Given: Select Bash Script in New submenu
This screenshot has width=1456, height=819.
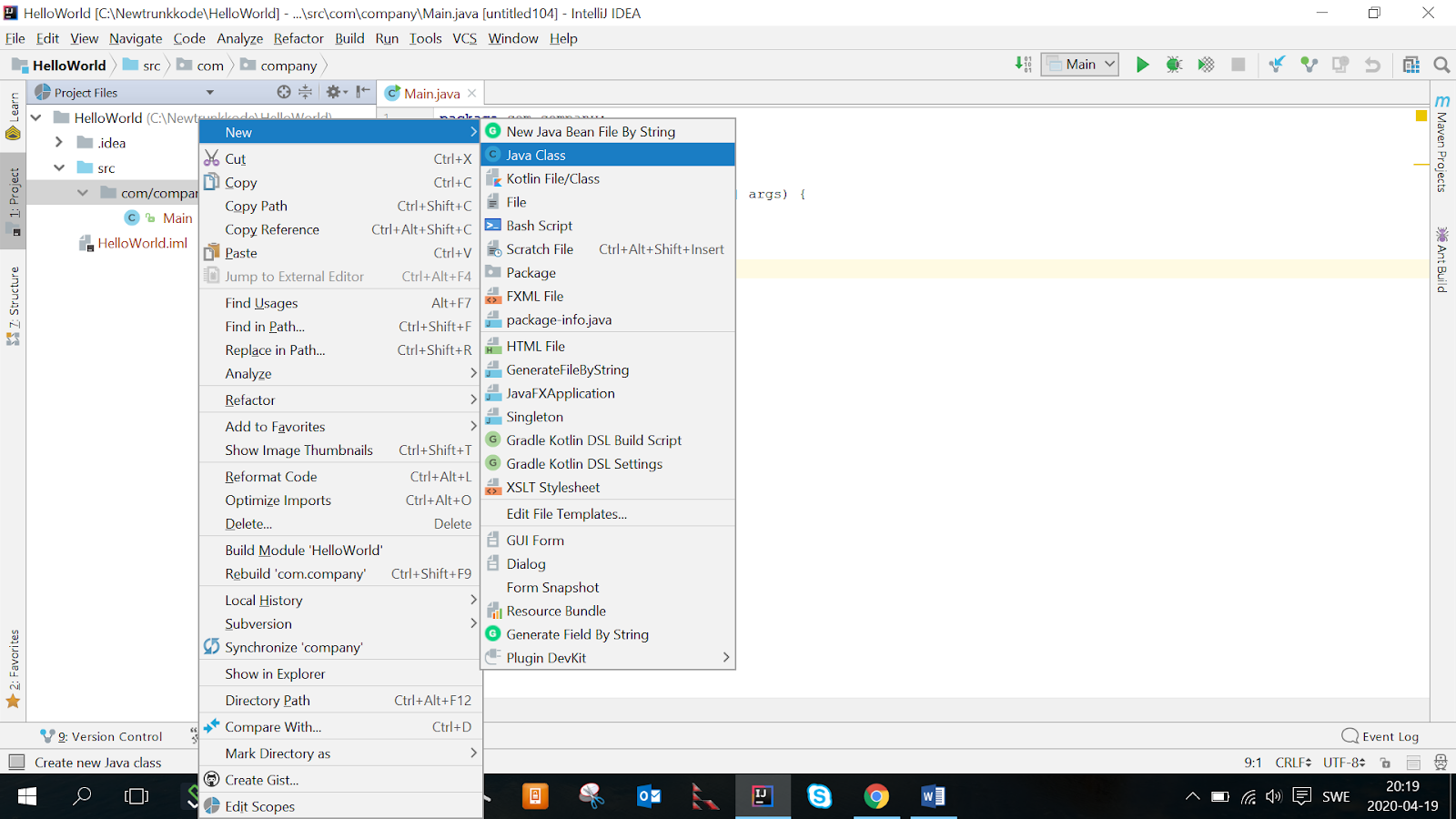Looking at the screenshot, I should tap(608, 226).
